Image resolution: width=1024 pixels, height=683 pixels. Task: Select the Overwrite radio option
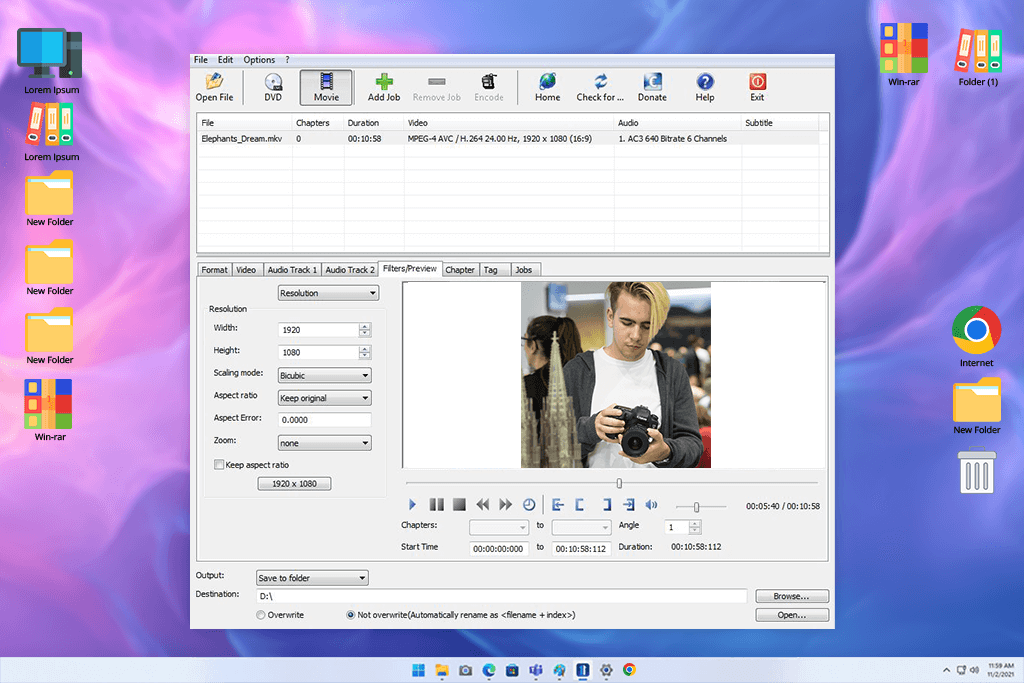point(261,615)
